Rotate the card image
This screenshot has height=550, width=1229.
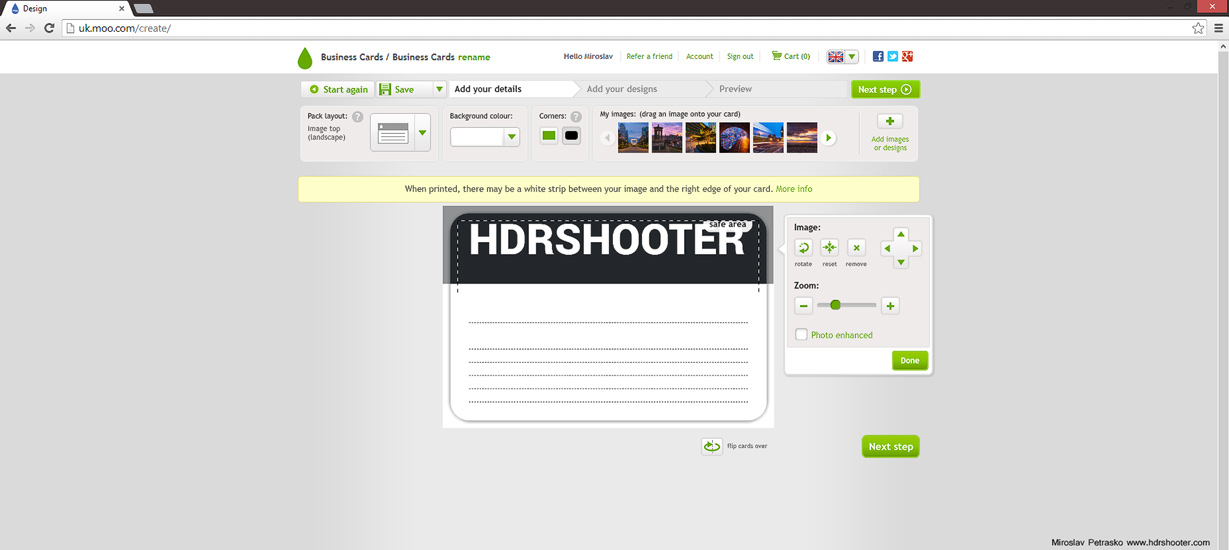click(804, 248)
